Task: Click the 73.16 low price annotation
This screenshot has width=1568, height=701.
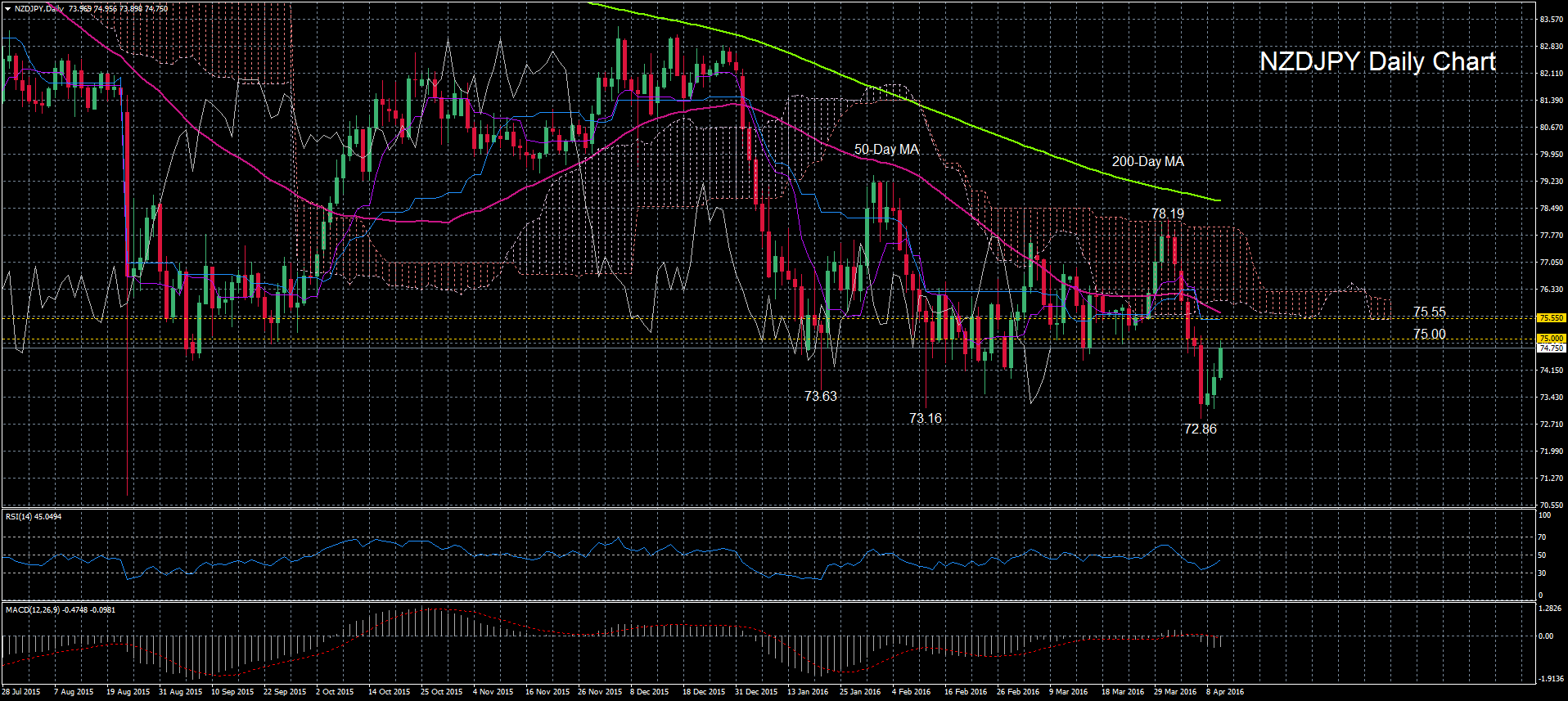Action: point(925,418)
